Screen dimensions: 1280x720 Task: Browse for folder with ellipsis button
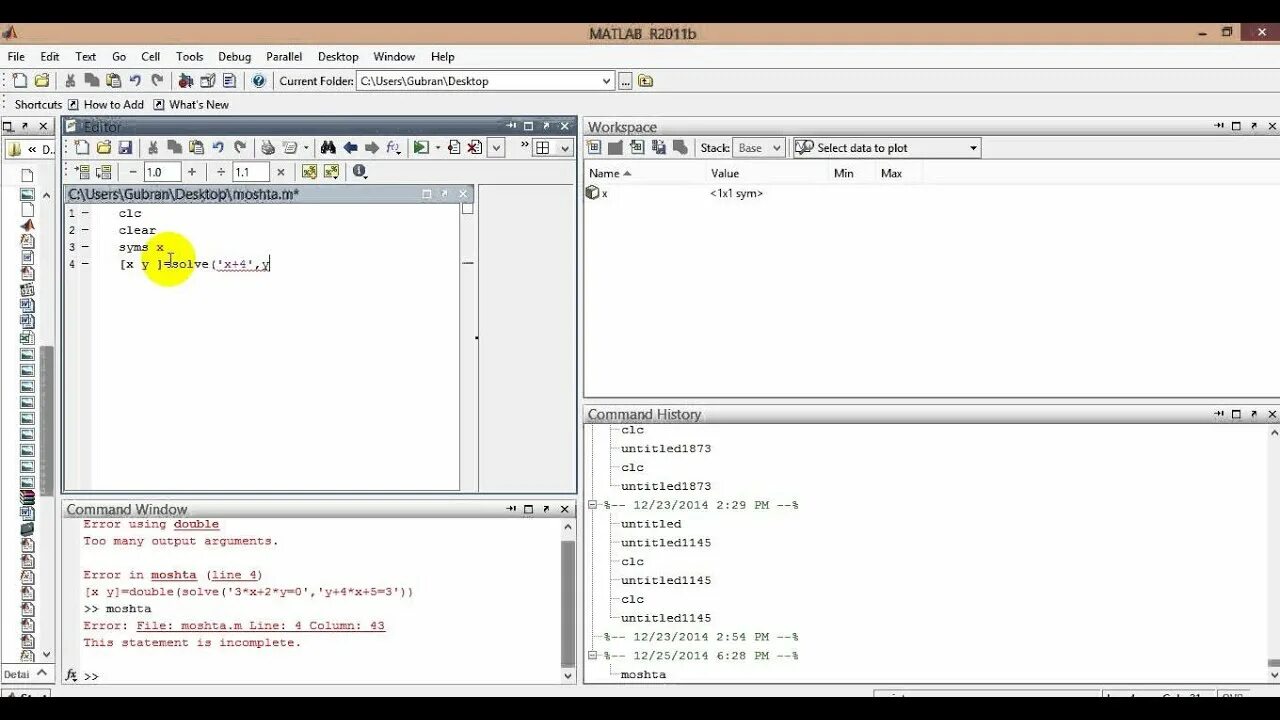626,81
